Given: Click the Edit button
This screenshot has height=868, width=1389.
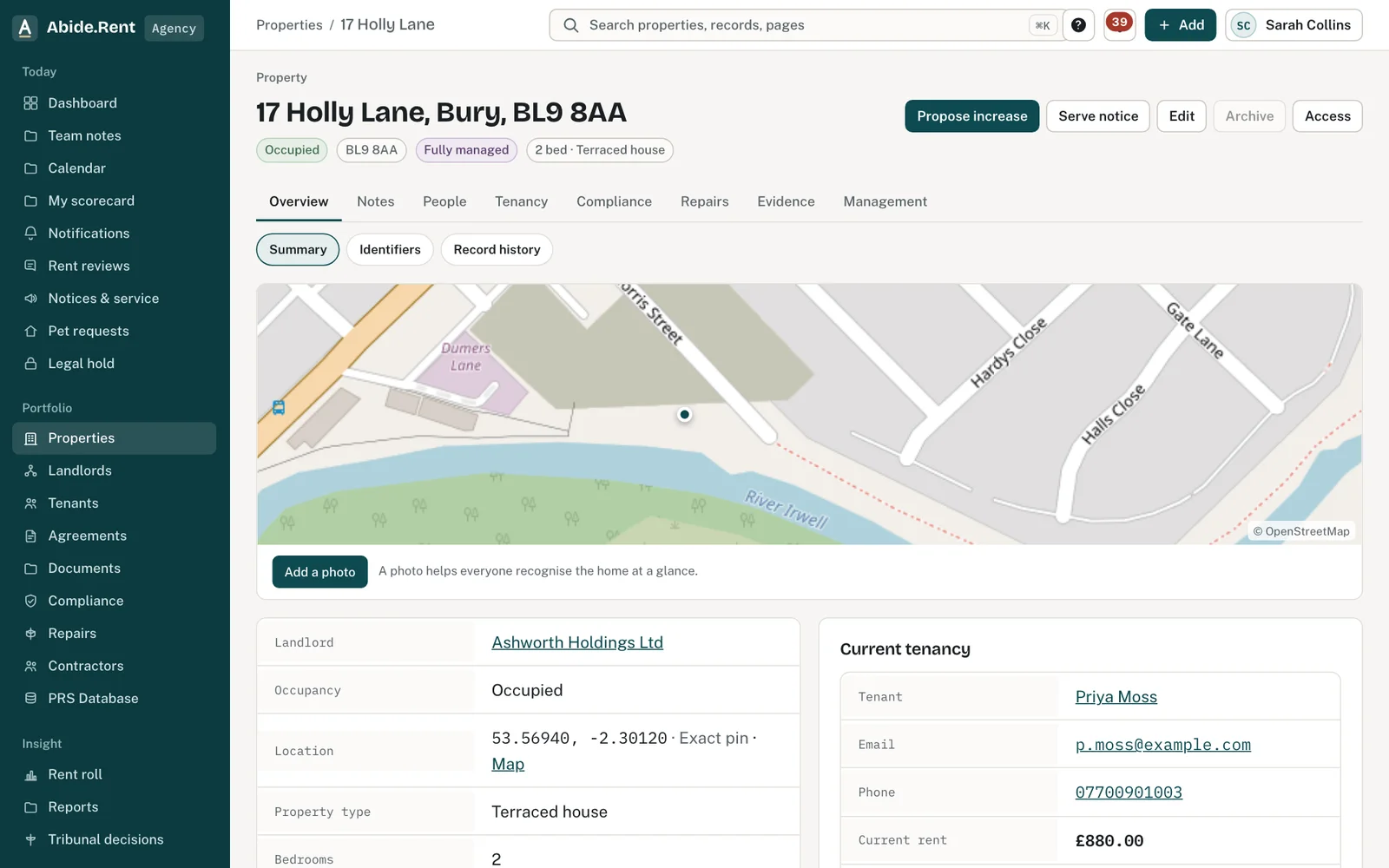Looking at the screenshot, I should click(x=1182, y=116).
